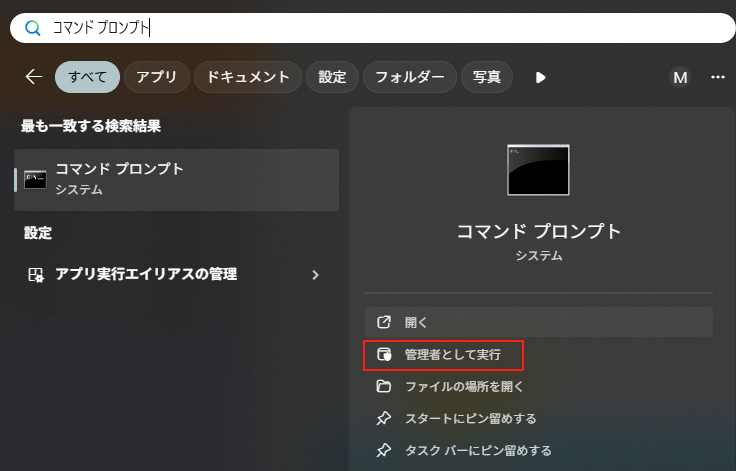
Task: Click the システム label under the details title
Action: pos(539,255)
